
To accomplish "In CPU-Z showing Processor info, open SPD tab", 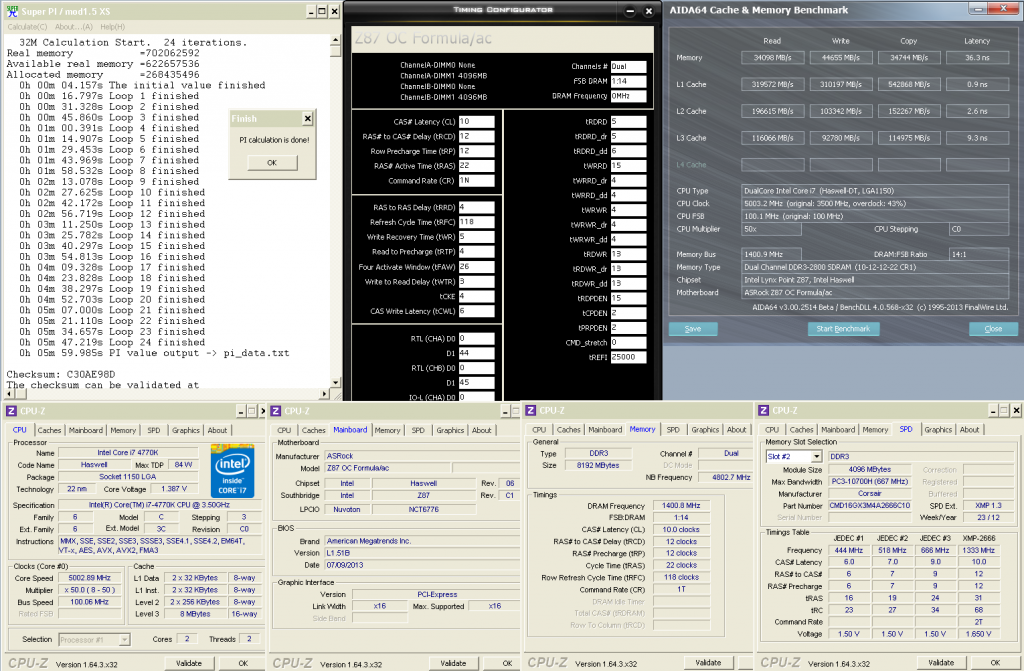I will coord(153,430).
